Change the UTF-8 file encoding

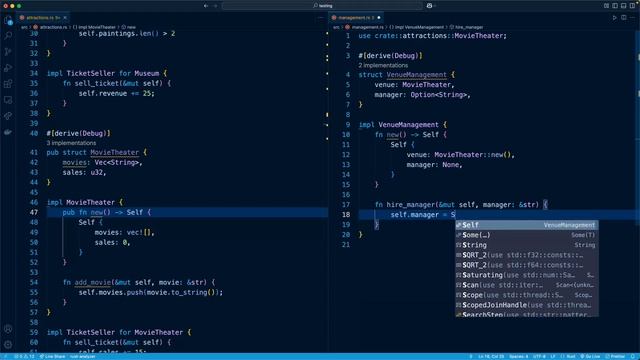point(539,357)
